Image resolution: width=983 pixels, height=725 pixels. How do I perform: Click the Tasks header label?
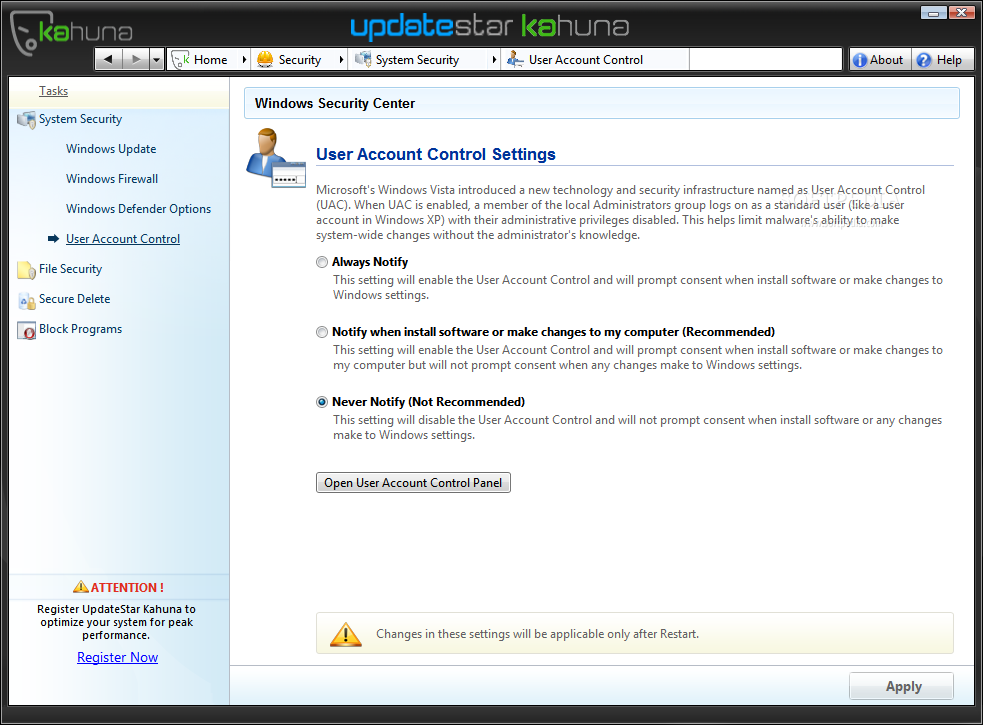53,91
